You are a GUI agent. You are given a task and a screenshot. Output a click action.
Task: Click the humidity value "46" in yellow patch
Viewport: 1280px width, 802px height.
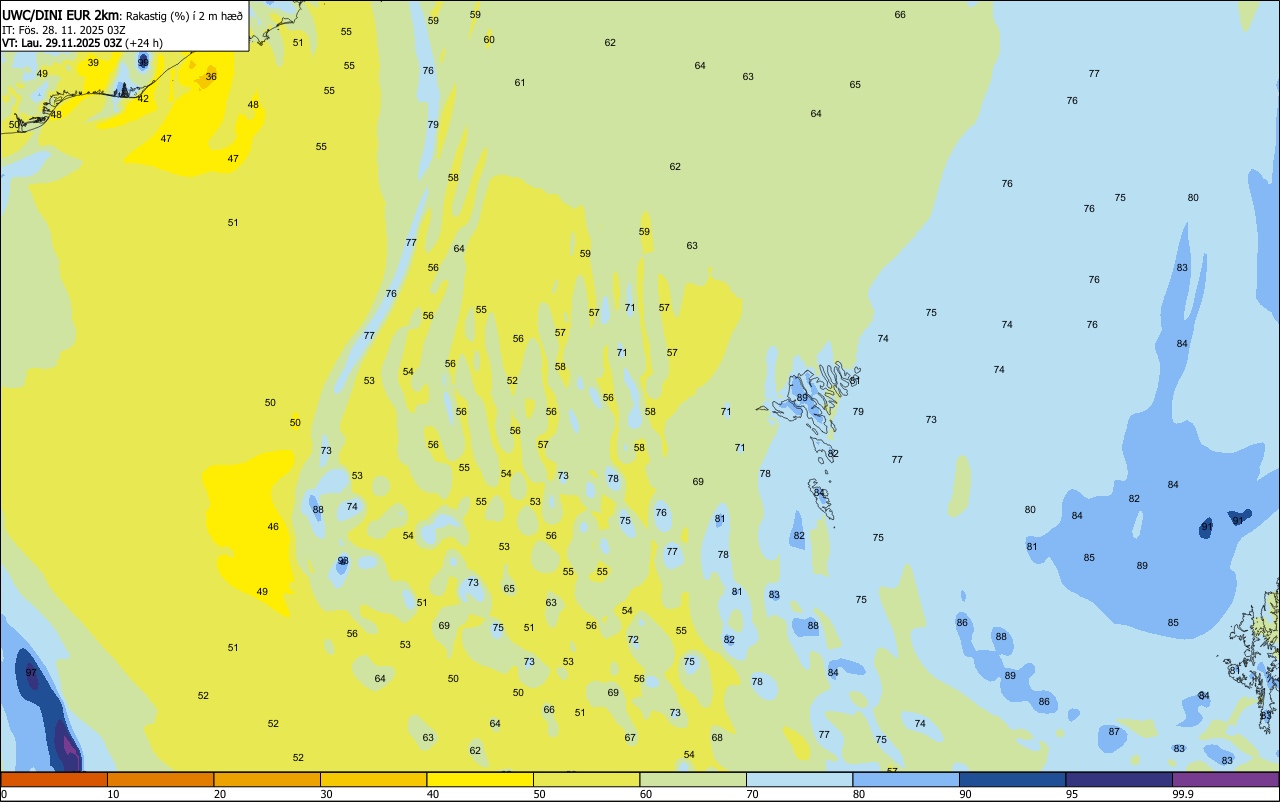tap(273, 527)
